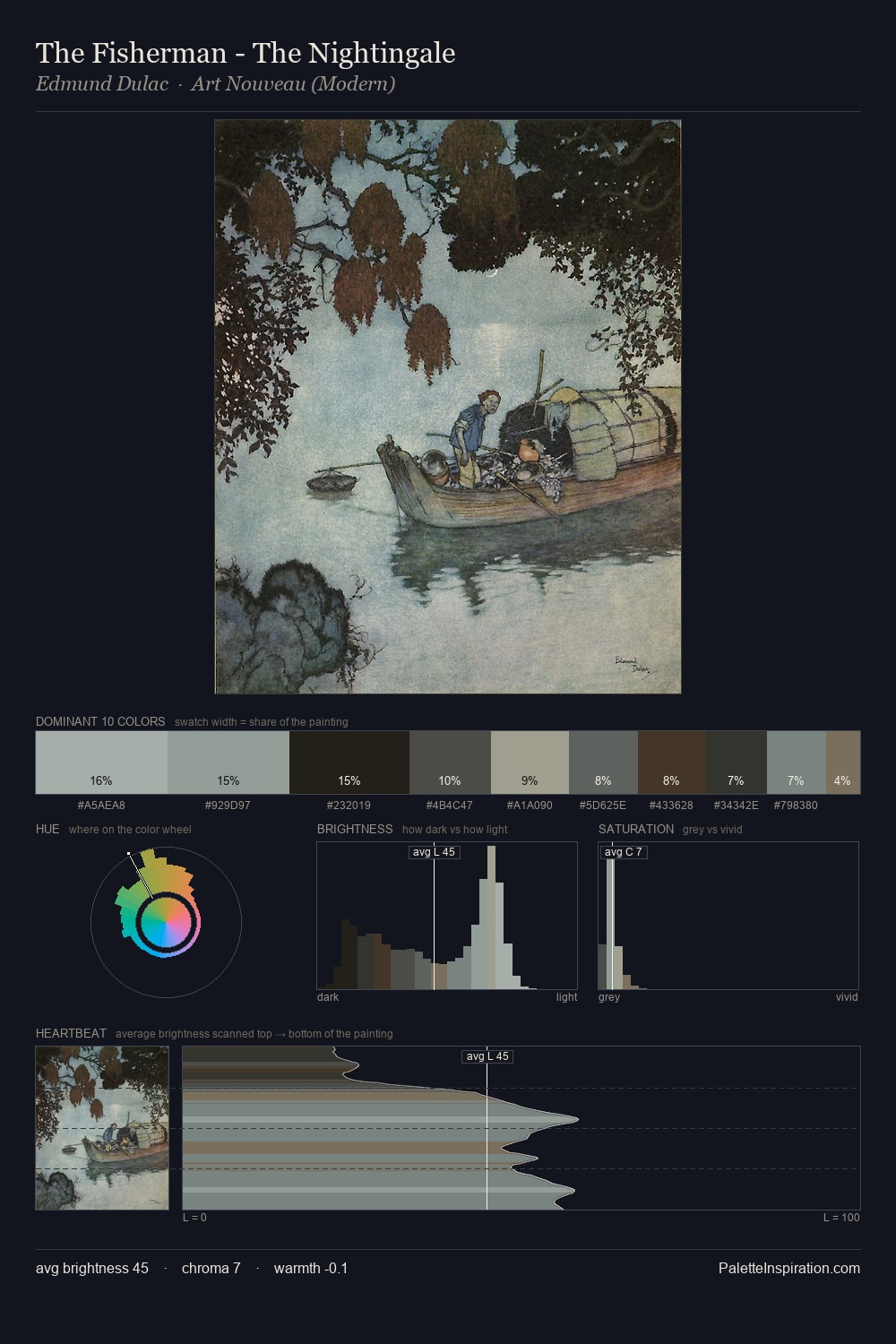Click the #5D625E grey swatch
This screenshot has width=896, height=1344.
pyautogui.click(x=603, y=762)
